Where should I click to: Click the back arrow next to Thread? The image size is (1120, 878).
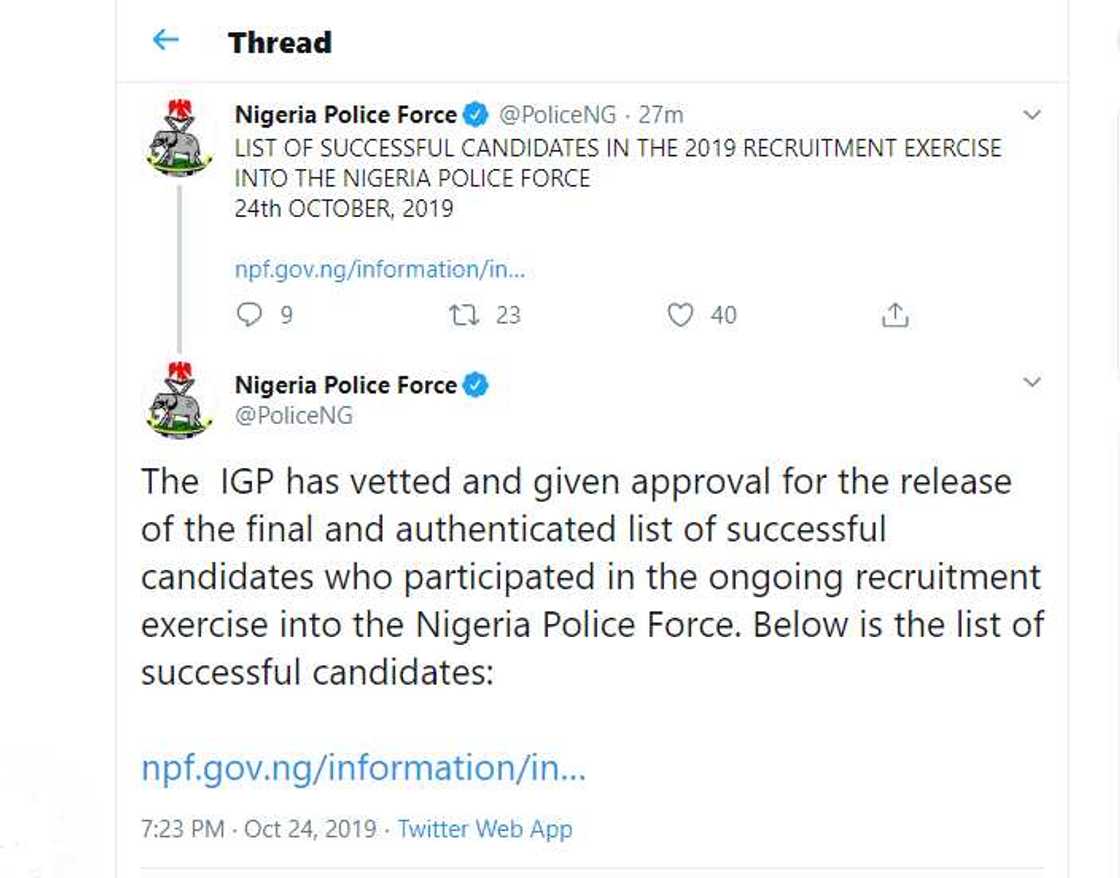165,40
